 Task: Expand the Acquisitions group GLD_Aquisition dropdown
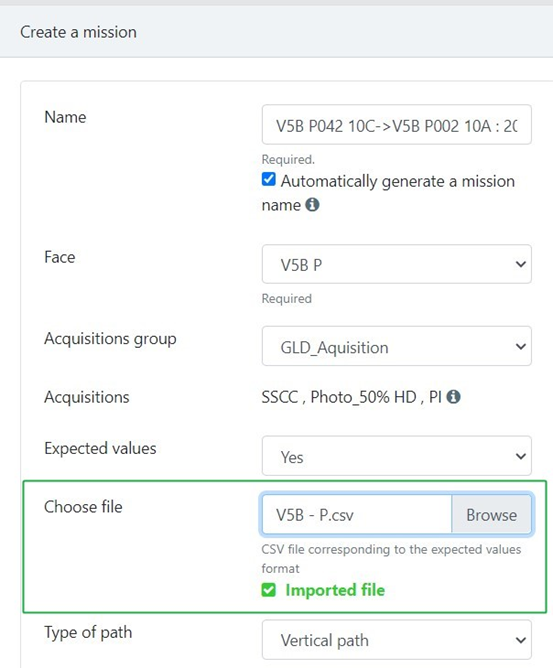pos(397,346)
